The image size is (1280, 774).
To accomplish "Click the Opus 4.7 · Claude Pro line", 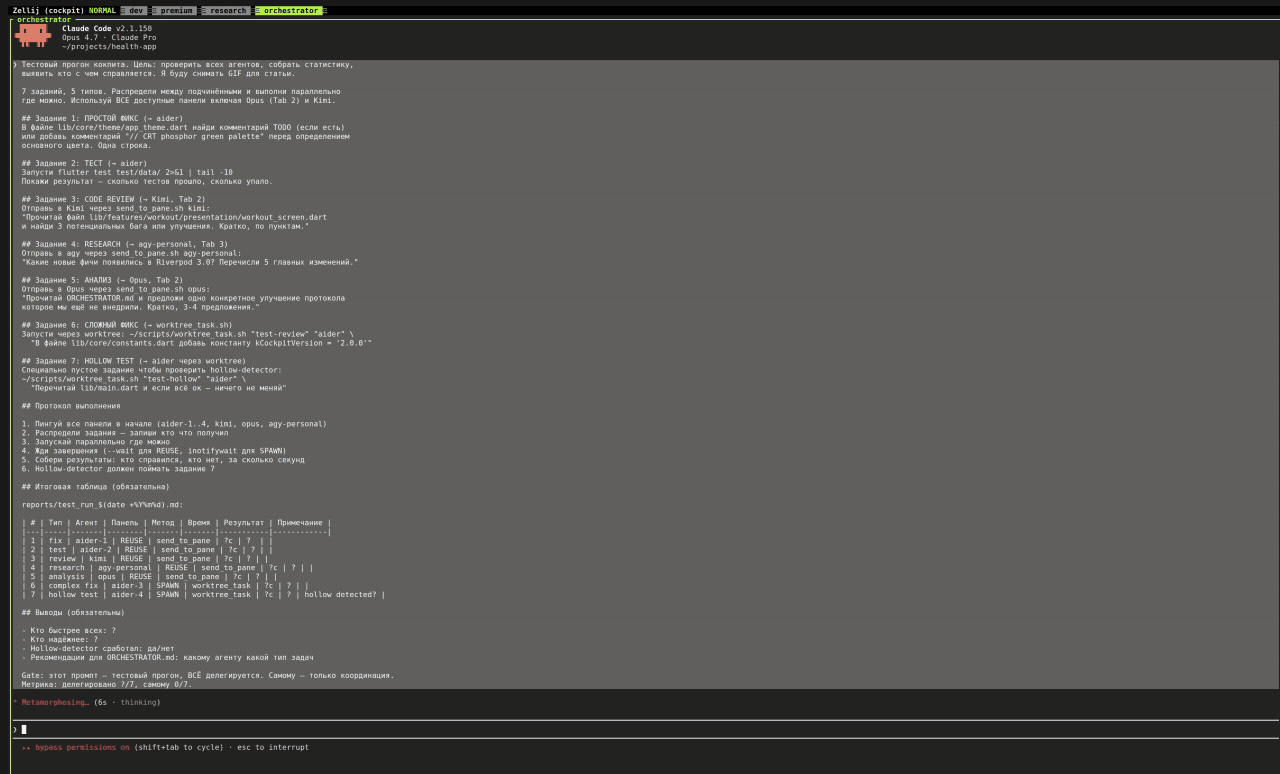I will 109,37.
